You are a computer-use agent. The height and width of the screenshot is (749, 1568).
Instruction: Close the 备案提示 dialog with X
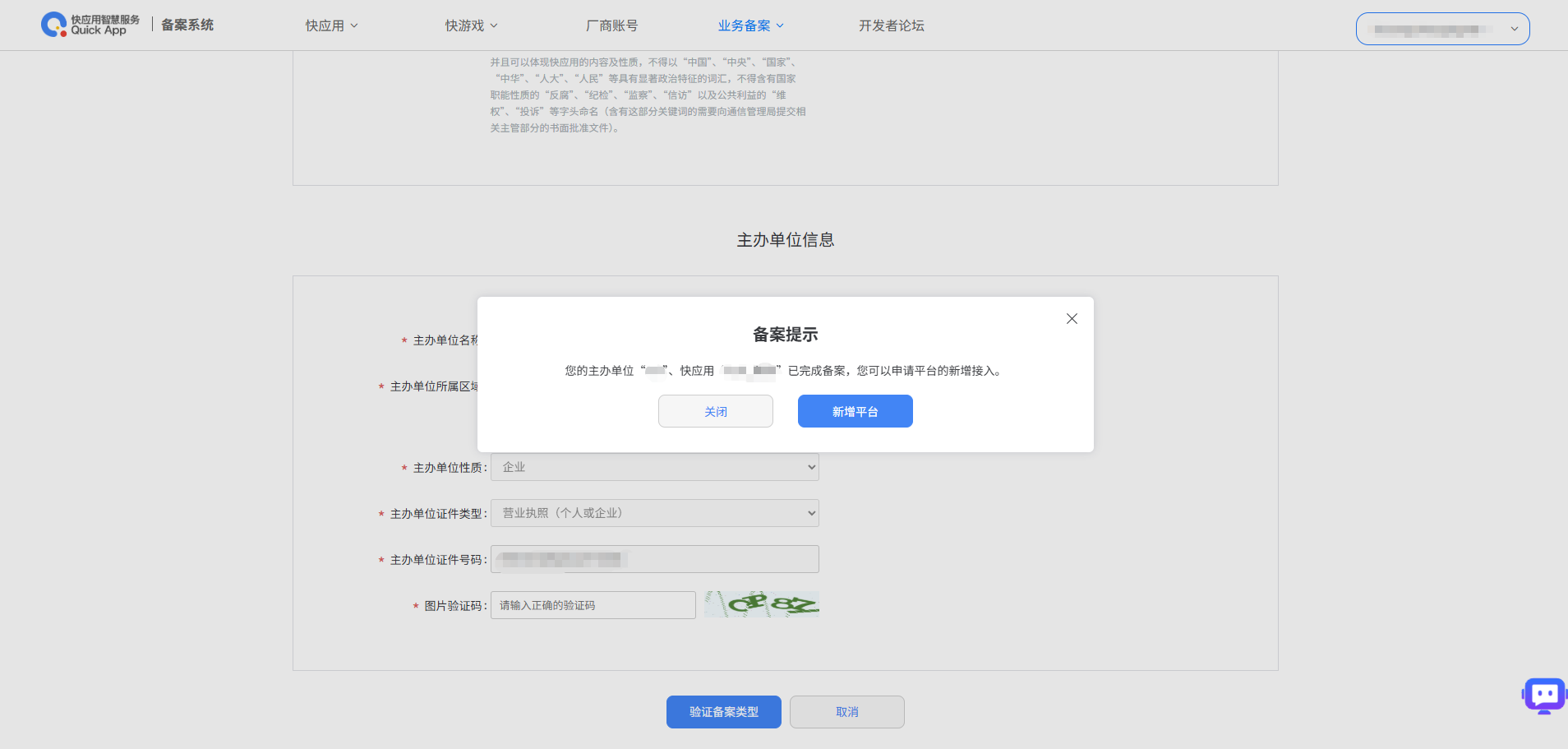pos(1072,319)
